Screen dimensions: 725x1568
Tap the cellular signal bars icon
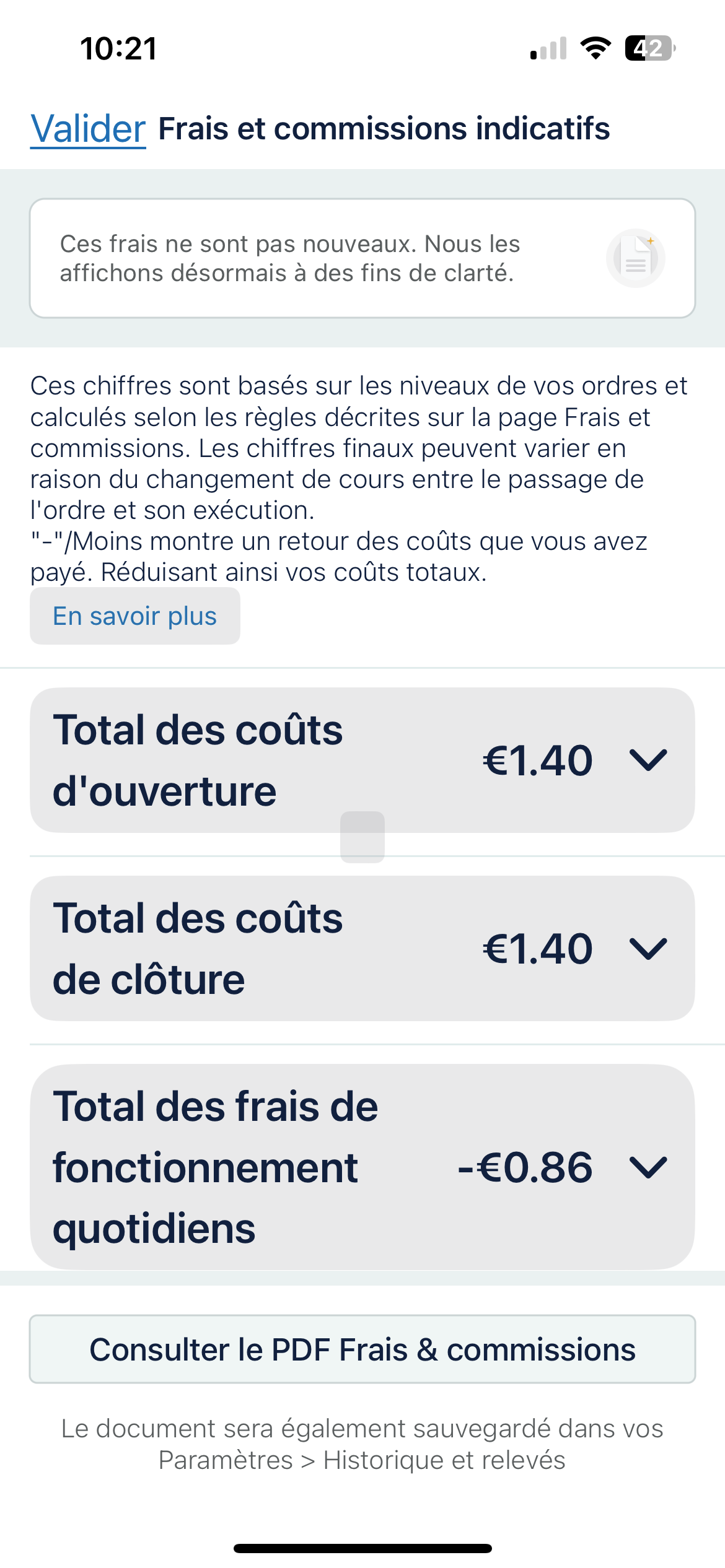[x=549, y=48]
